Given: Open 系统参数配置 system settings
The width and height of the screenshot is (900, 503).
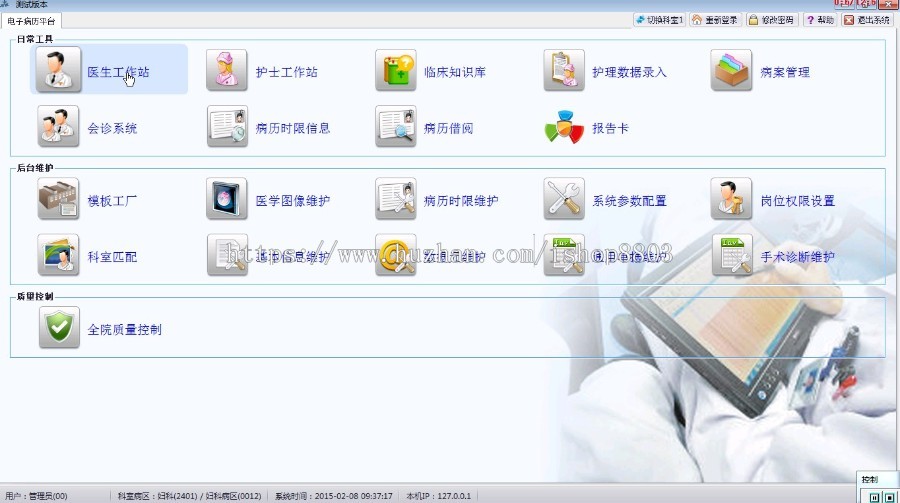Looking at the screenshot, I should click(605, 199).
